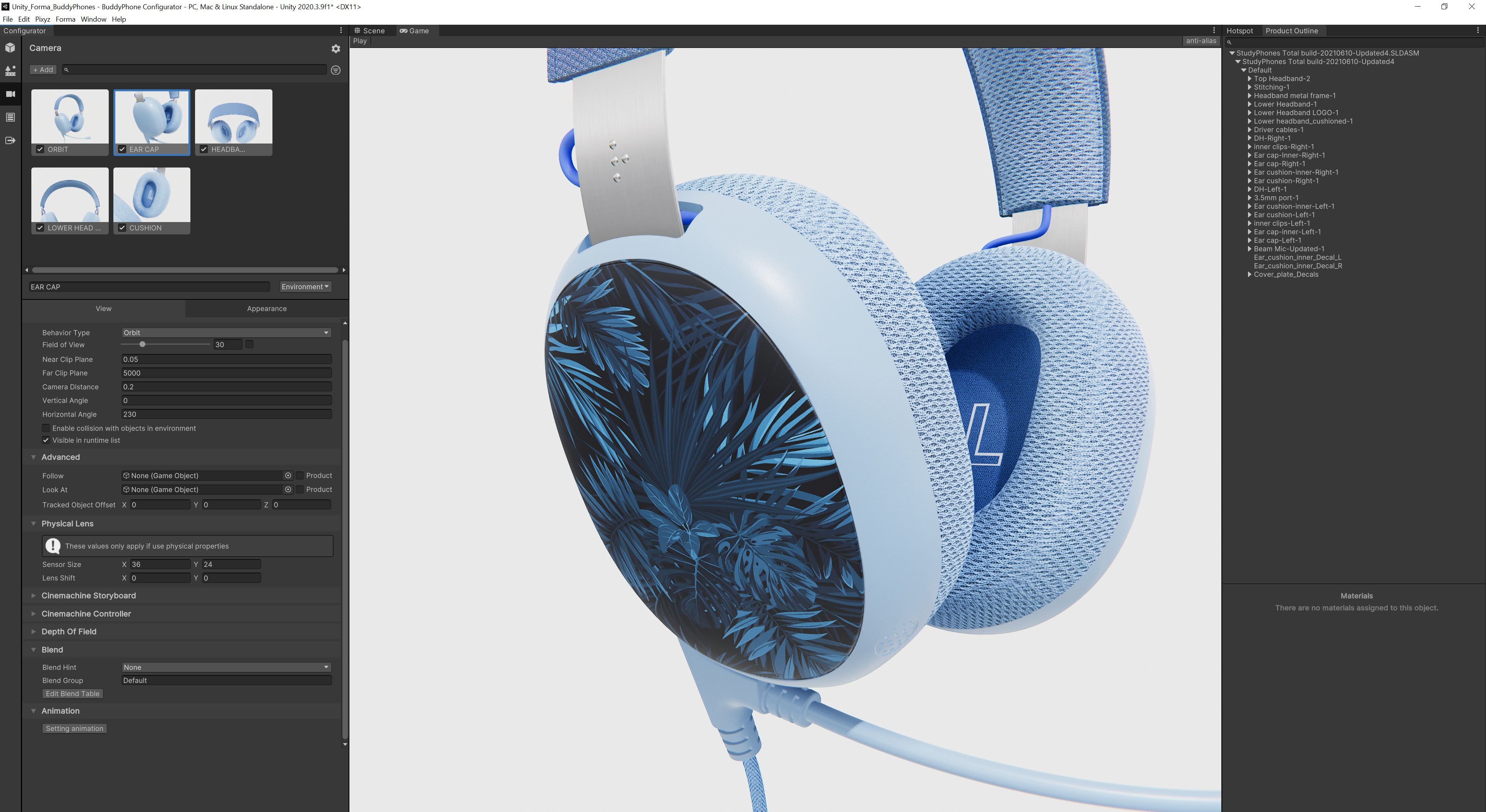1486x812 pixels.
Task: Switch to the Scene tab
Action: coord(370,31)
